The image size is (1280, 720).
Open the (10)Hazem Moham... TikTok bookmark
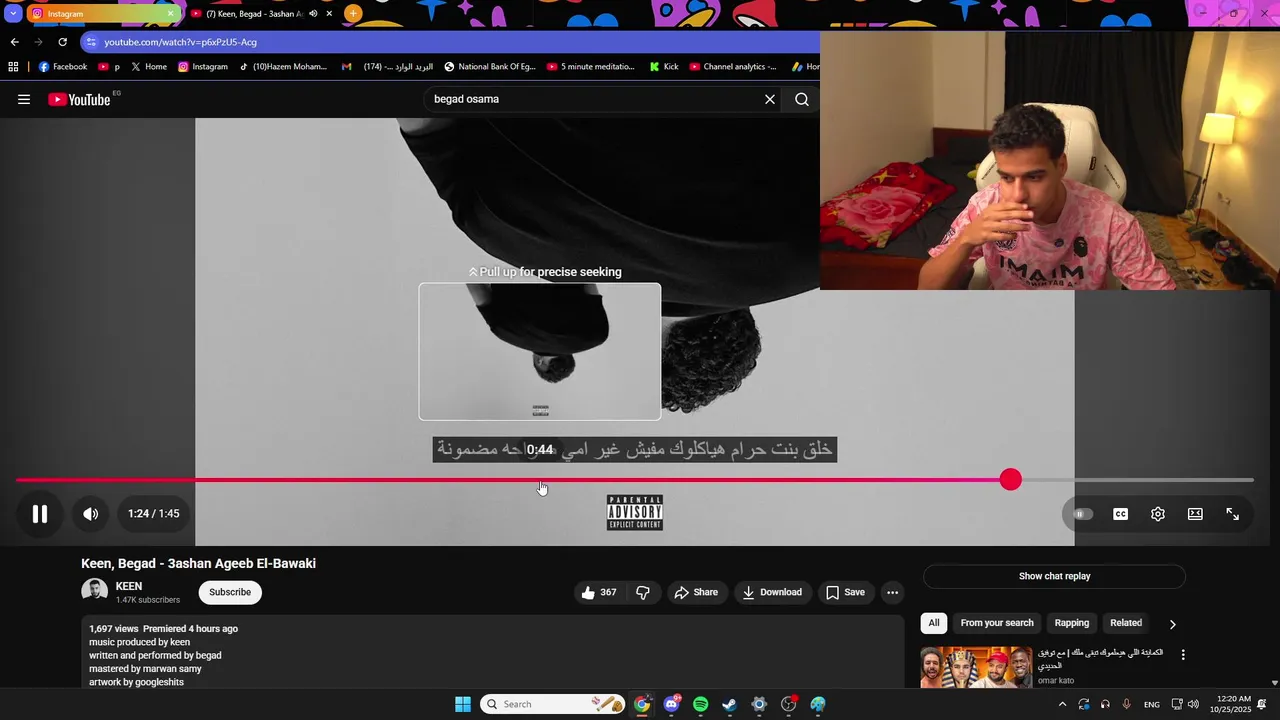pyautogui.click(x=283, y=67)
